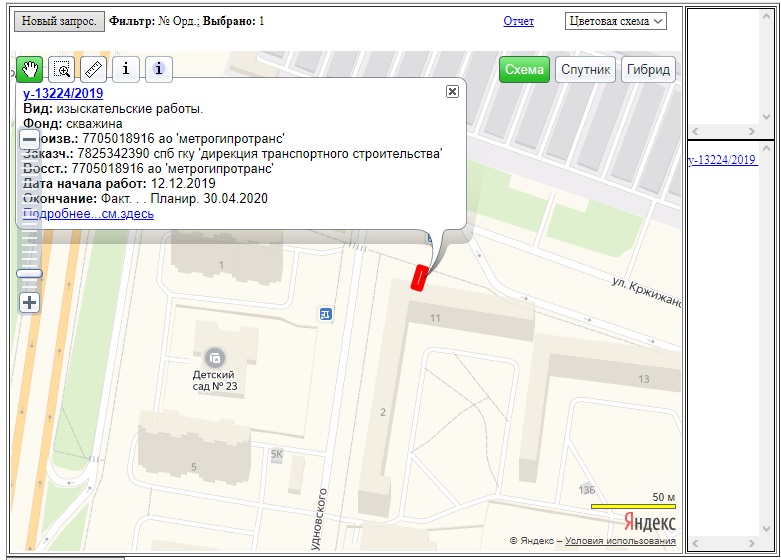Zoom in with the plus button
The height and width of the screenshot is (560, 781).
[30, 302]
